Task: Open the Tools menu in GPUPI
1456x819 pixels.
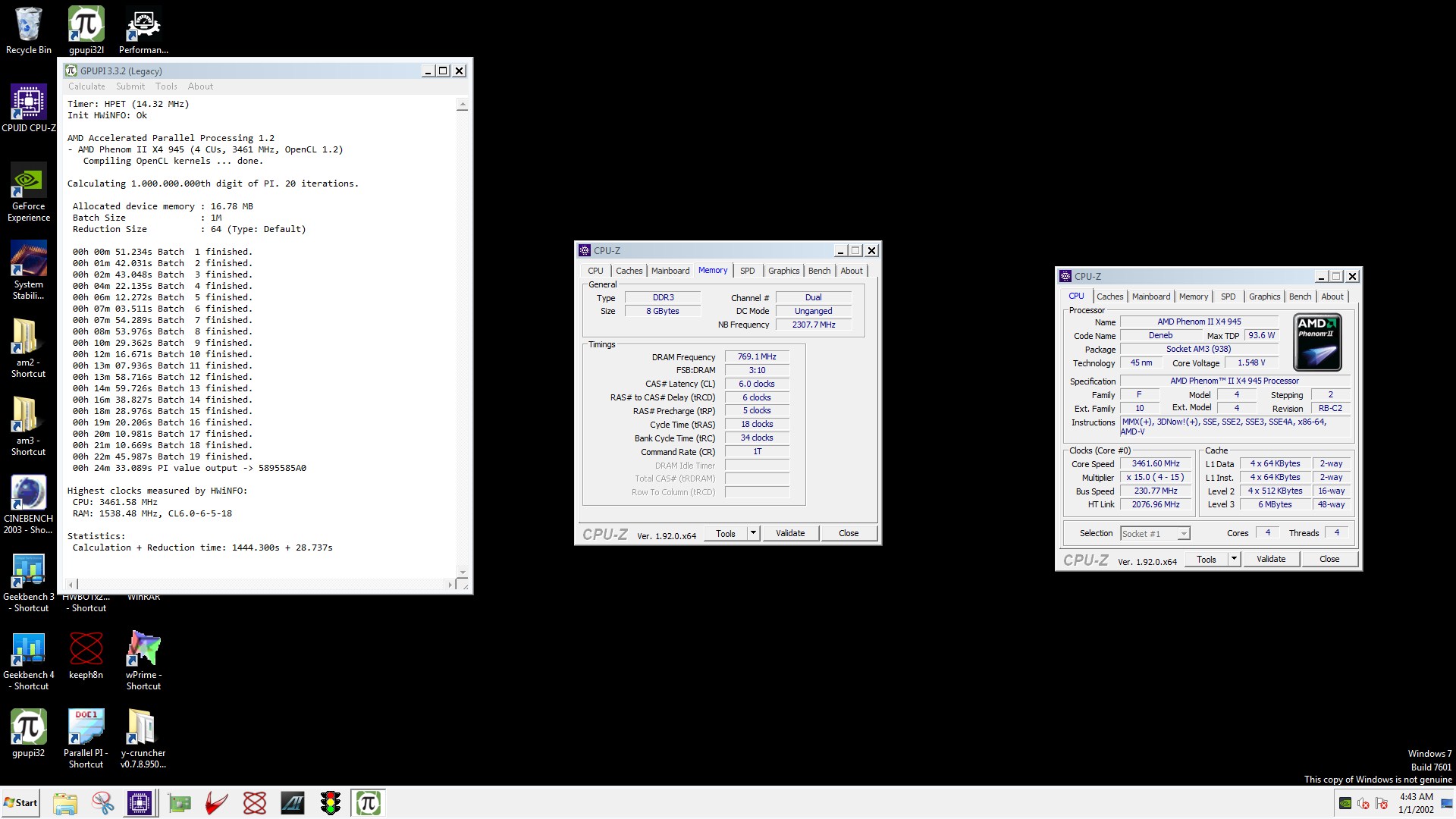Action: click(166, 86)
